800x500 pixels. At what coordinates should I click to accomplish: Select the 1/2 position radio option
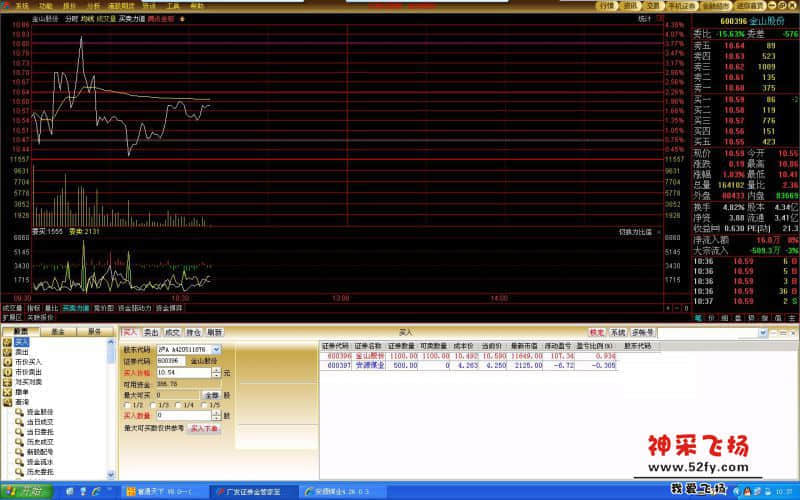(x=126, y=405)
